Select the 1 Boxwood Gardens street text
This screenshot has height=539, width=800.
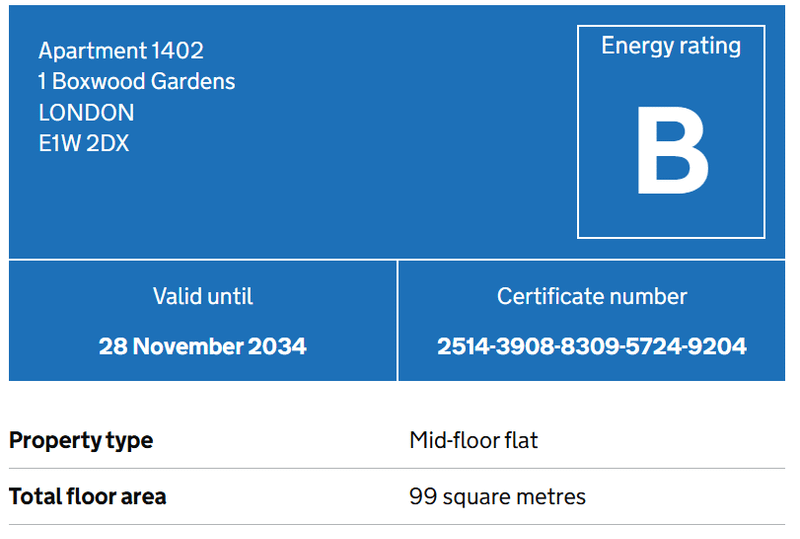[x=137, y=81]
